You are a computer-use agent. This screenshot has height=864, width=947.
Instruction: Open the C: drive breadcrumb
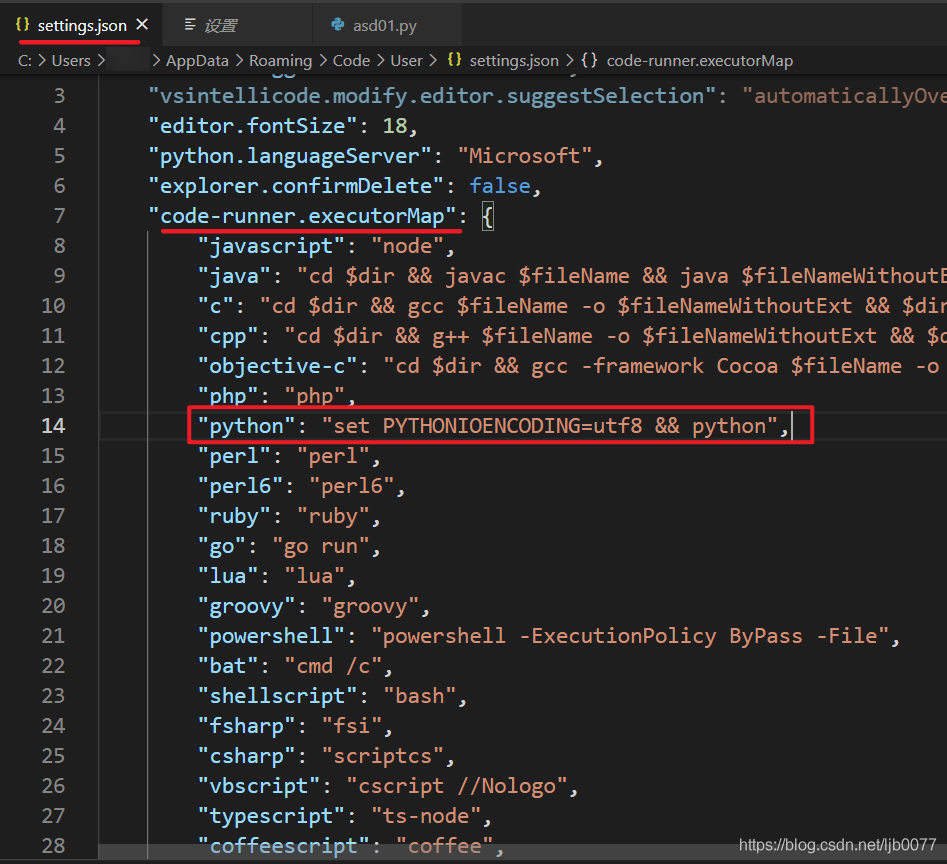tap(25, 60)
